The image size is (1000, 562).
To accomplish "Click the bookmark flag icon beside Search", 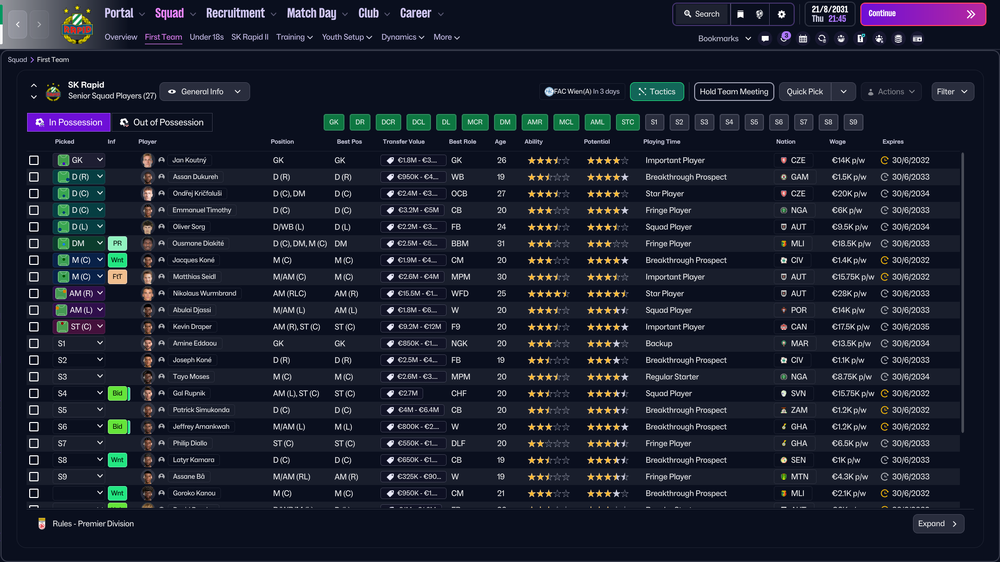I will (x=740, y=14).
